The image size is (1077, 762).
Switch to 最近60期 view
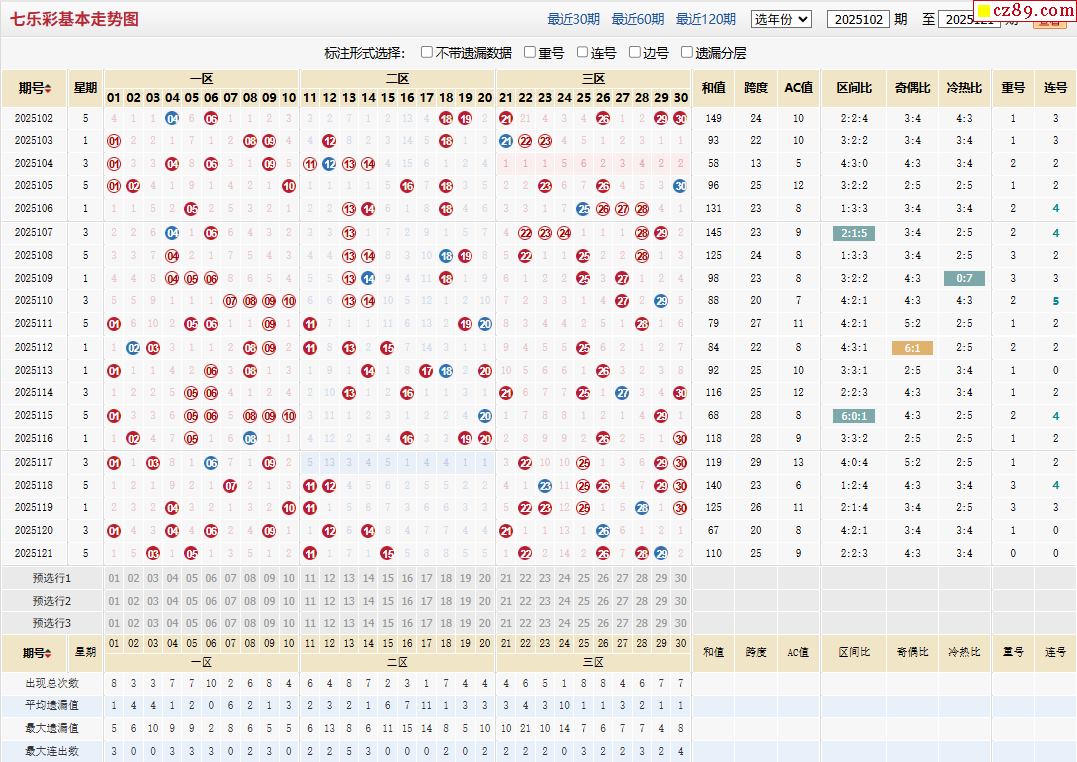[x=637, y=19]
